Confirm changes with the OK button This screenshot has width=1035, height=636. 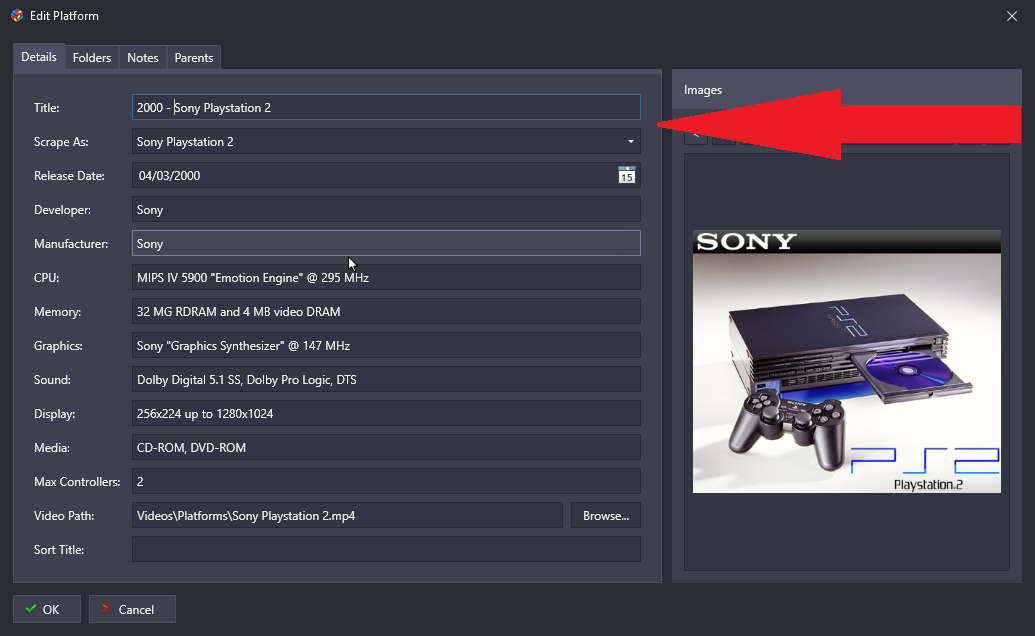pyautogui.click(x=47, y=609)
